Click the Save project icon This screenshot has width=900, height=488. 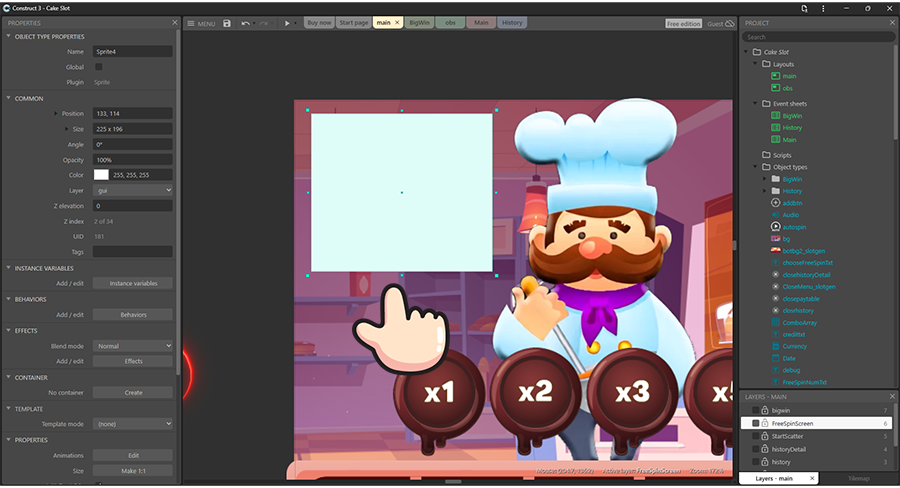coord(227,23)
